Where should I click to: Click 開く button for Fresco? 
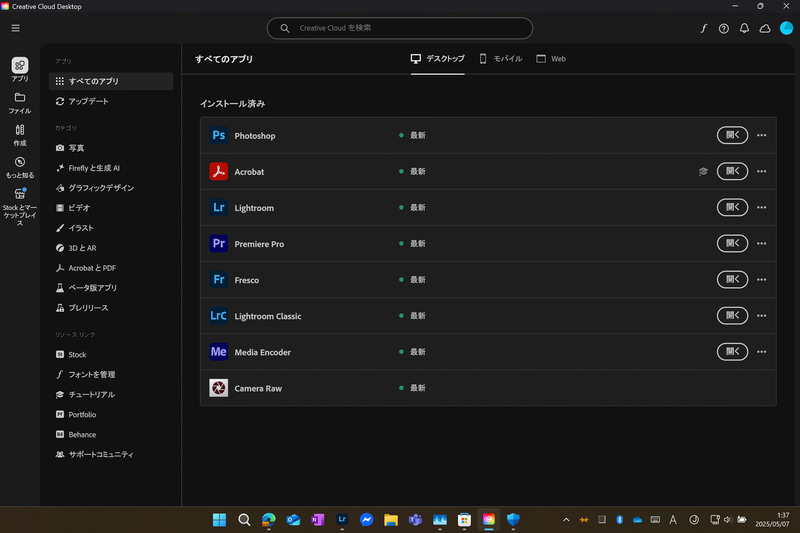(732, 280)
